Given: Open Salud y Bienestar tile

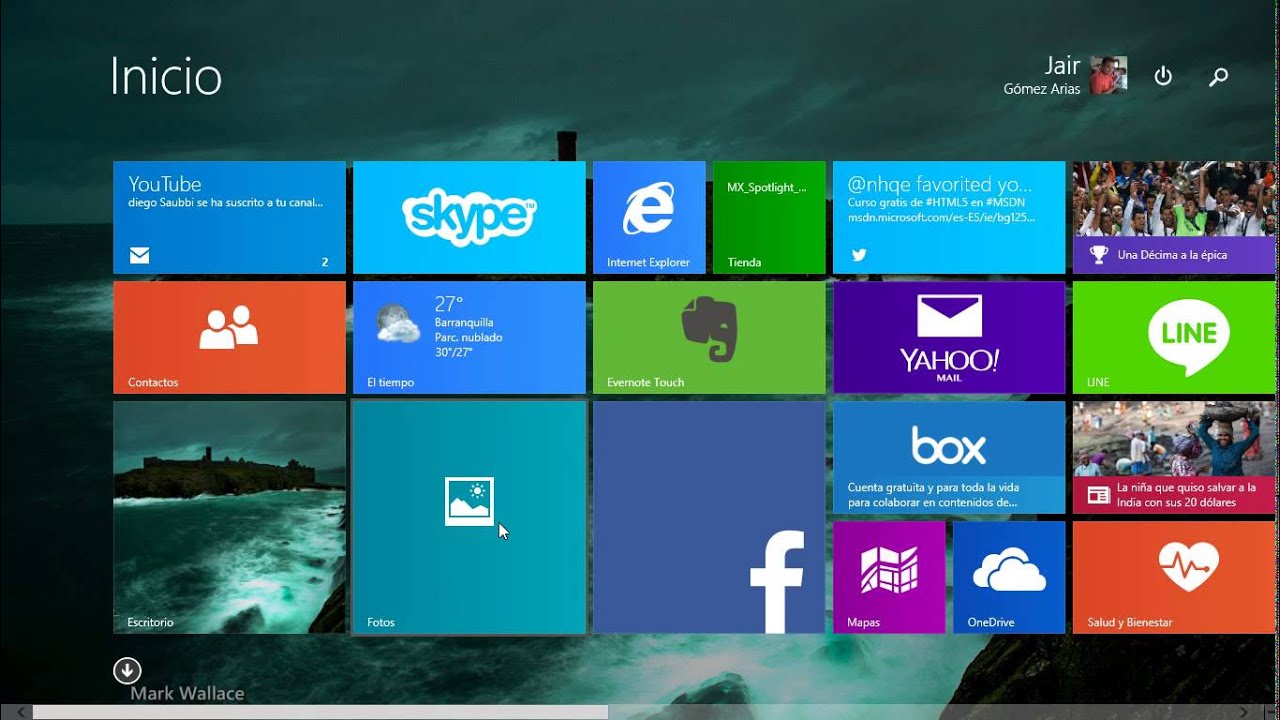Looking at the screenshot, I should [x=1176, y=577].
